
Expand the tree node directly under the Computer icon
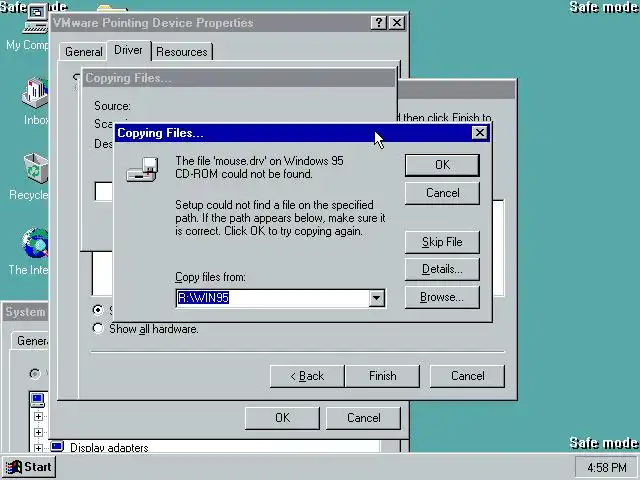tap(38, 416)
